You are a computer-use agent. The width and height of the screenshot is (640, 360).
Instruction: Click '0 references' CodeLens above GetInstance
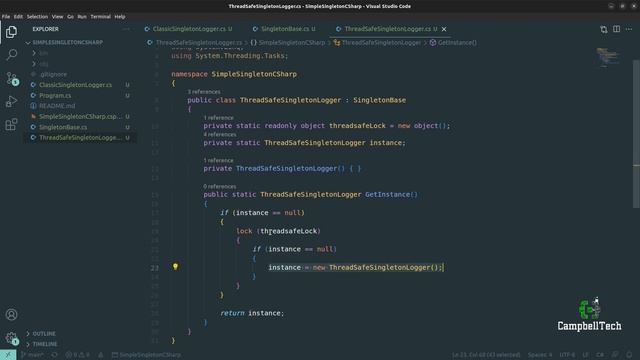(220, 187)
